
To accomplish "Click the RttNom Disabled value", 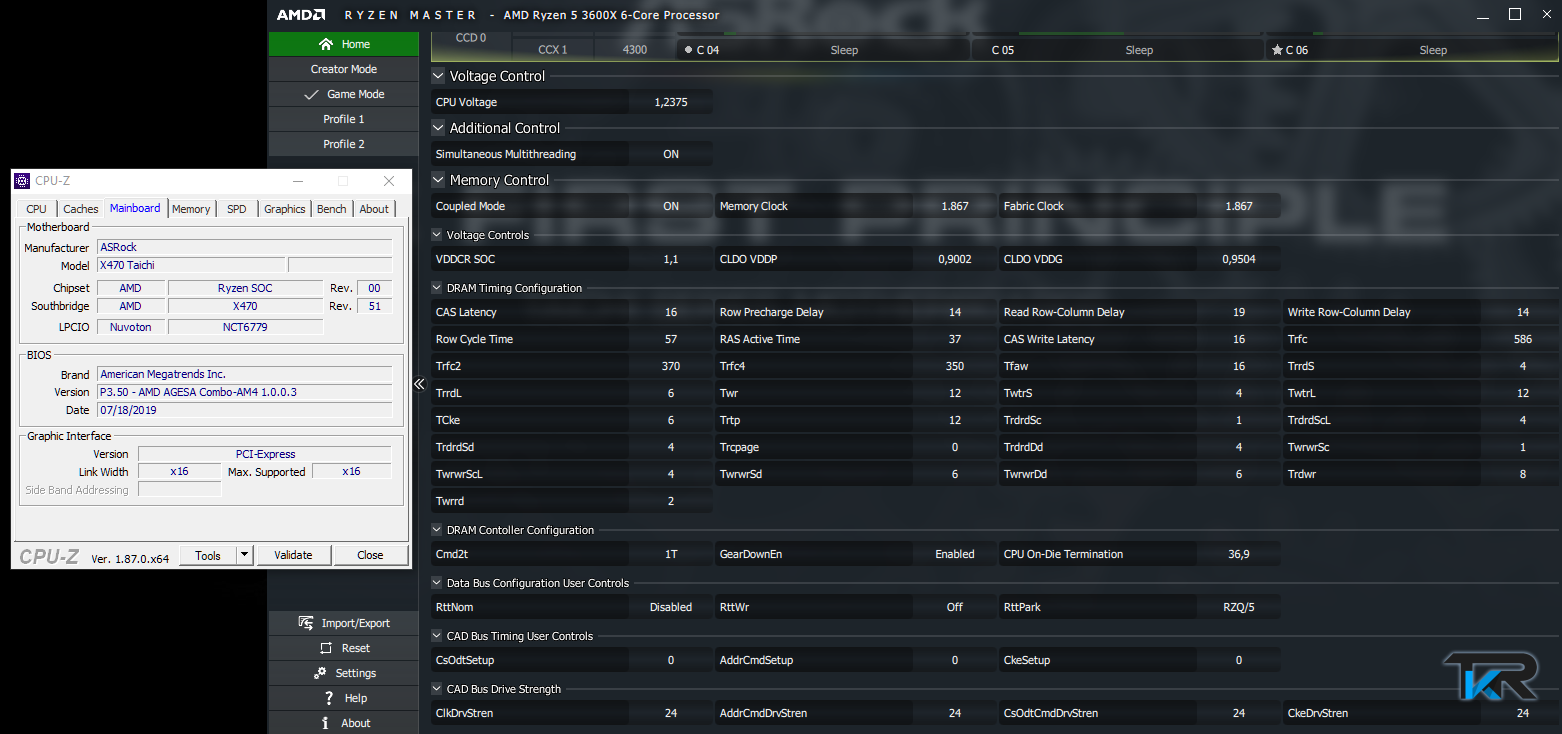I will coord(671,607).
